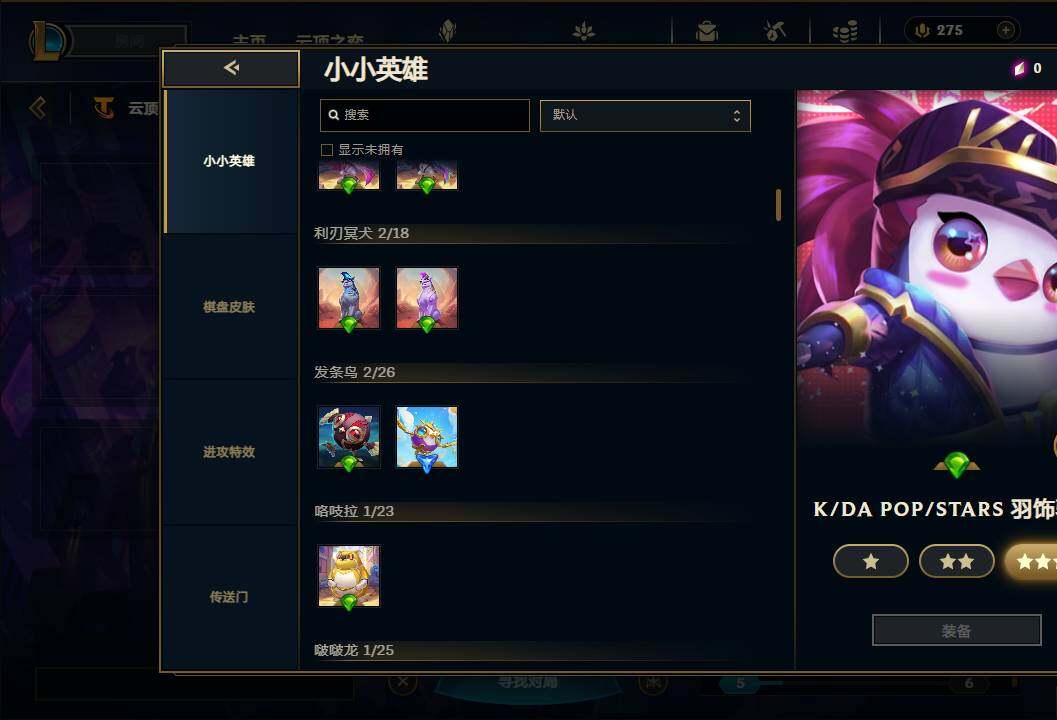1057x720 pixels.
Task: Select the golden 咯吱拉 little legend
Action: pos(349,576)
